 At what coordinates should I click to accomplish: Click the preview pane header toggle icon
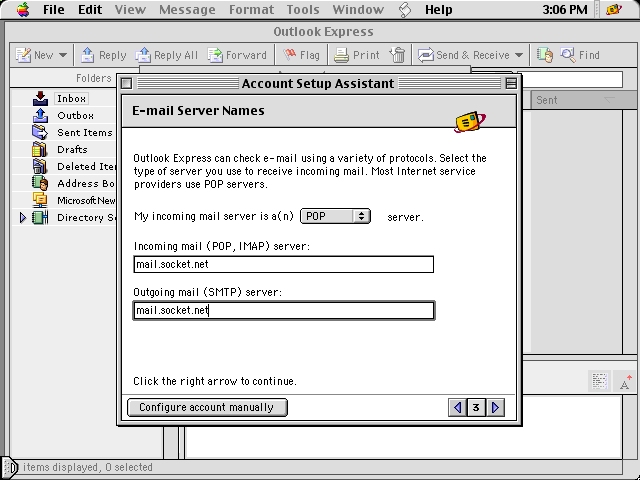tap(599, 381)
